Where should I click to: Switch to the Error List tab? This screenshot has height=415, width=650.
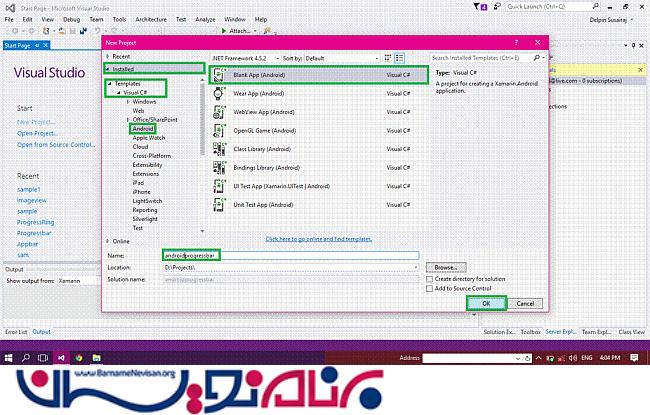click(16, 332)
